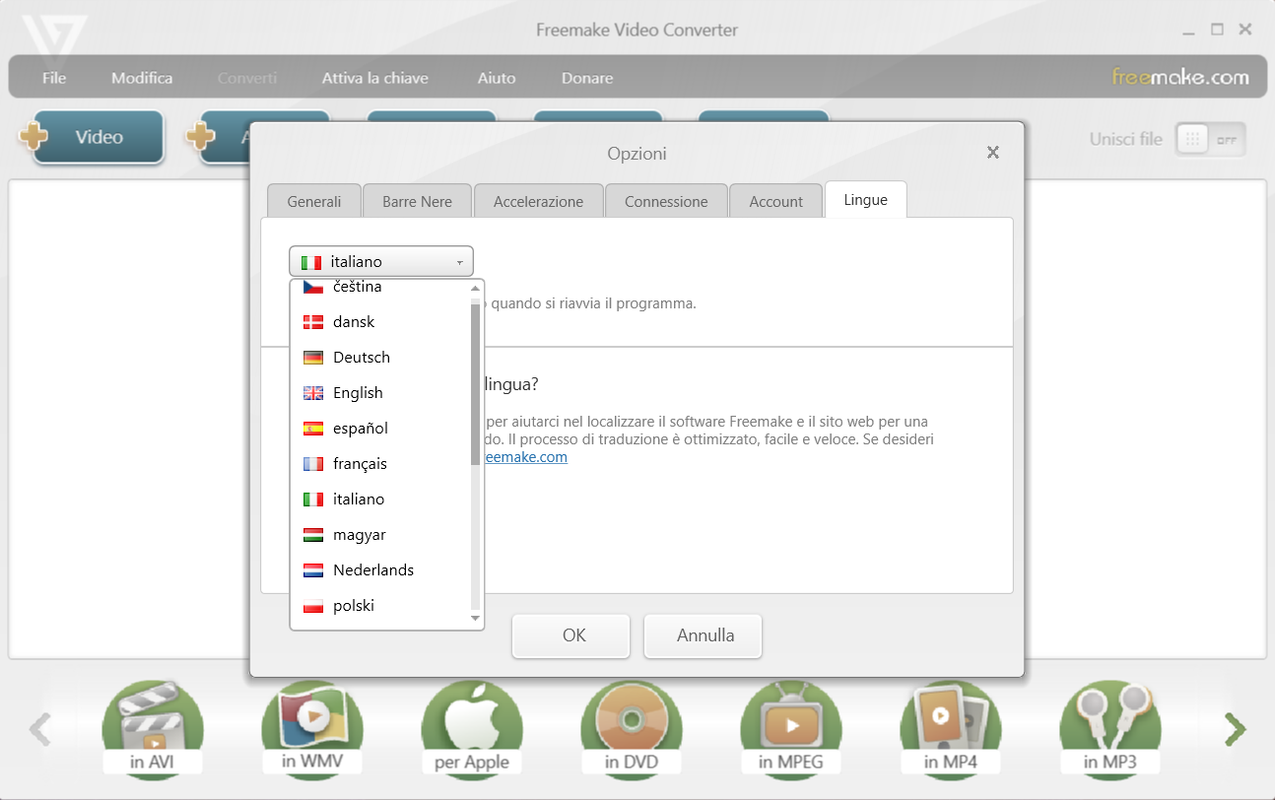Open the Accelerazione tab
Viewport: 1275px width, 800px height.
click(x=538, y=201)
